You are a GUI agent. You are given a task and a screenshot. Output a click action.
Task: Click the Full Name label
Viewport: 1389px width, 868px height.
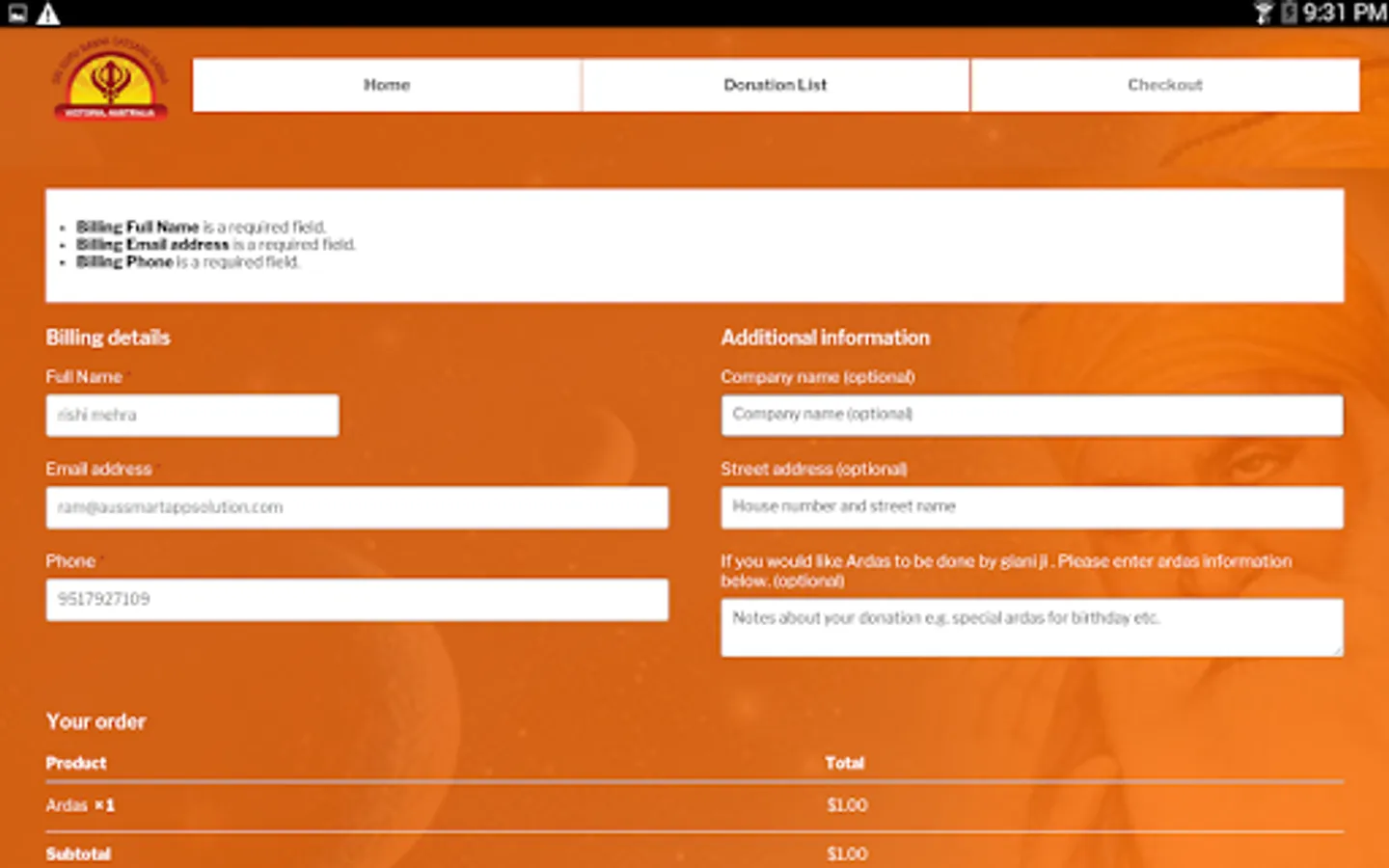[84, 377]
